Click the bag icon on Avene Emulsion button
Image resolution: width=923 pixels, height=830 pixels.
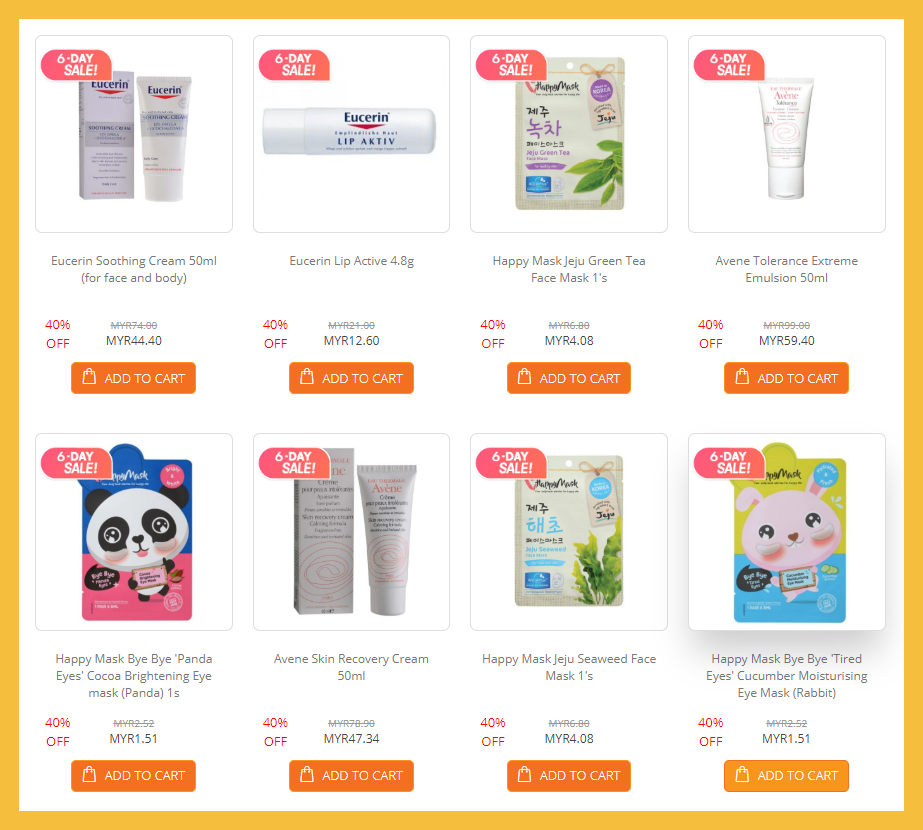(742, 376)
